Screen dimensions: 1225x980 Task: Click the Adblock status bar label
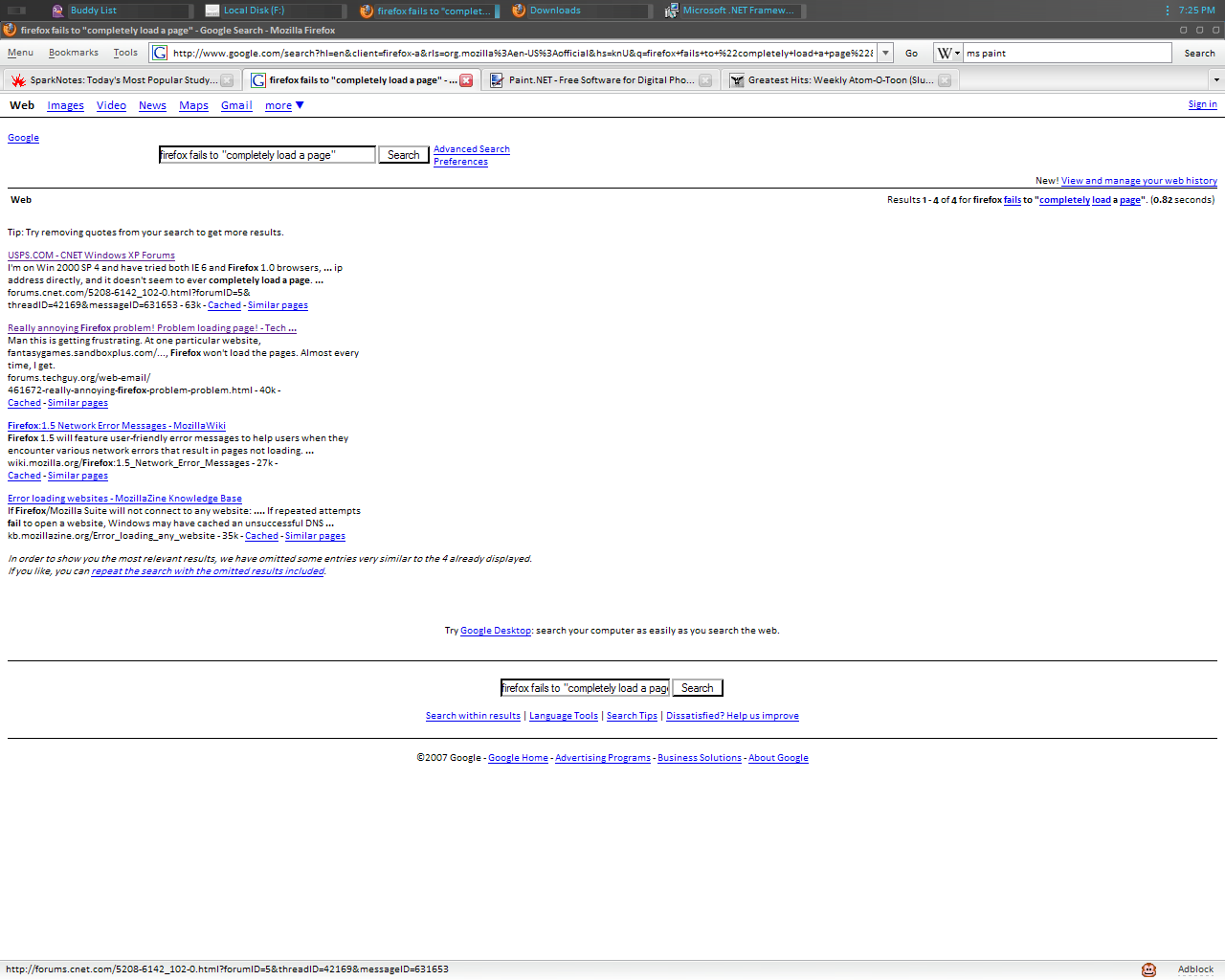1195,969
